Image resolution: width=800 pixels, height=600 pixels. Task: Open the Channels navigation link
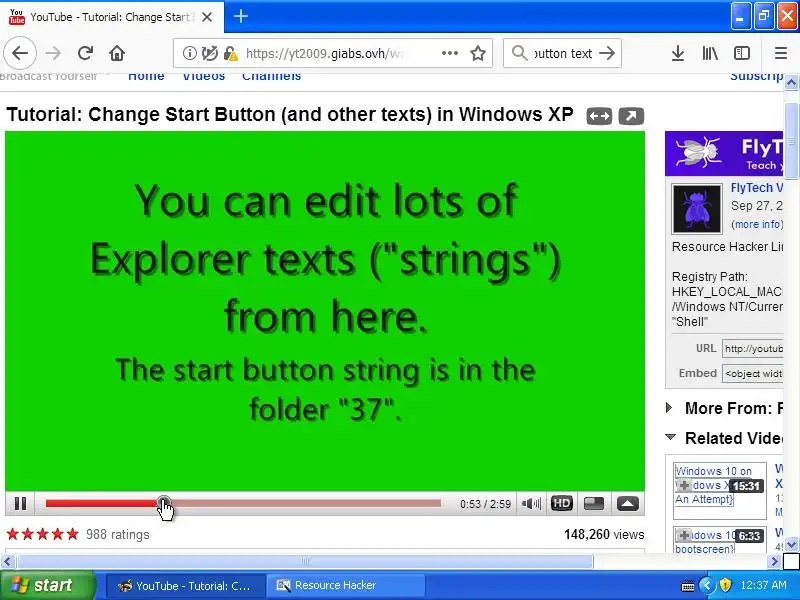(x=271, y=76)
